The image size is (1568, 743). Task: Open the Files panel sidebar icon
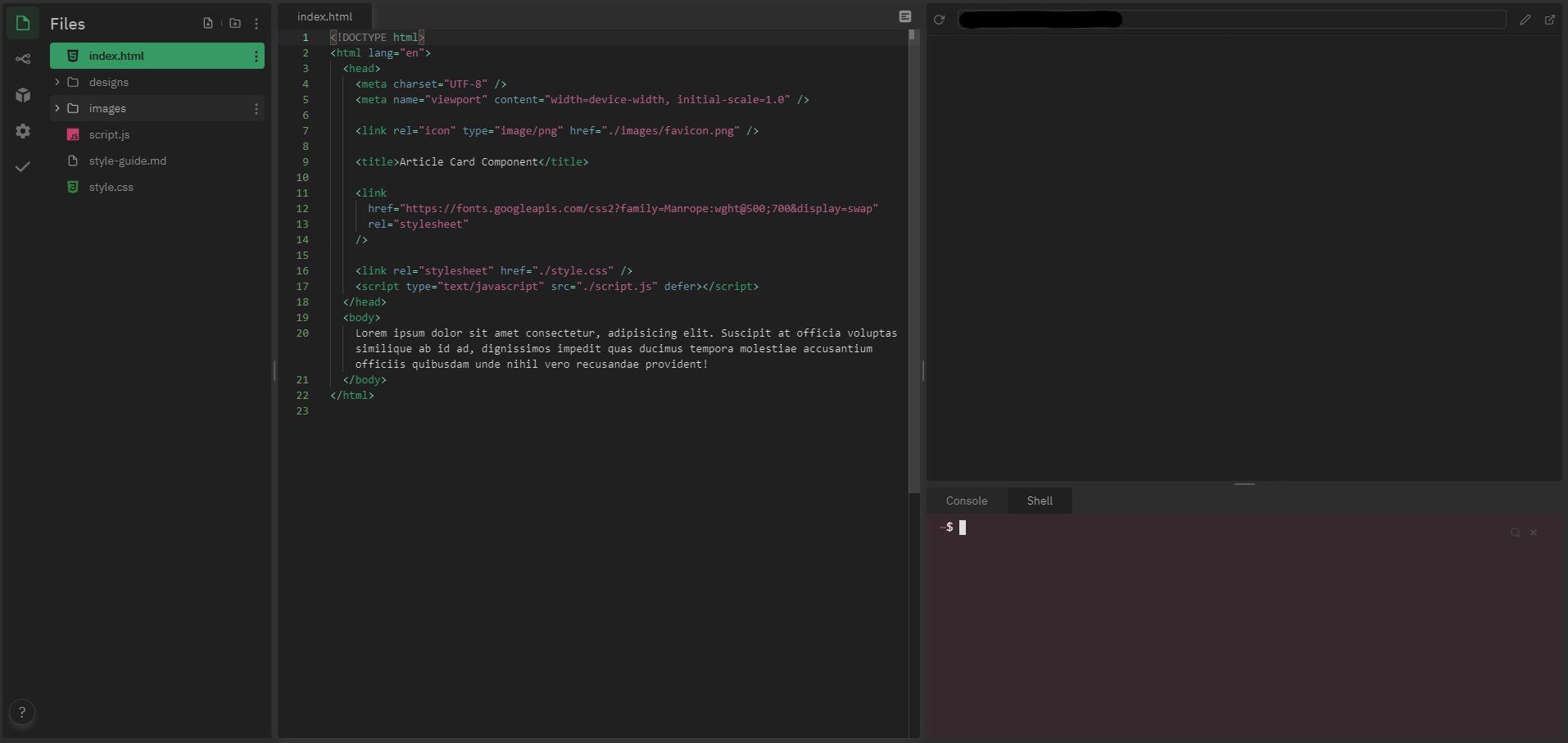point(23,23)
